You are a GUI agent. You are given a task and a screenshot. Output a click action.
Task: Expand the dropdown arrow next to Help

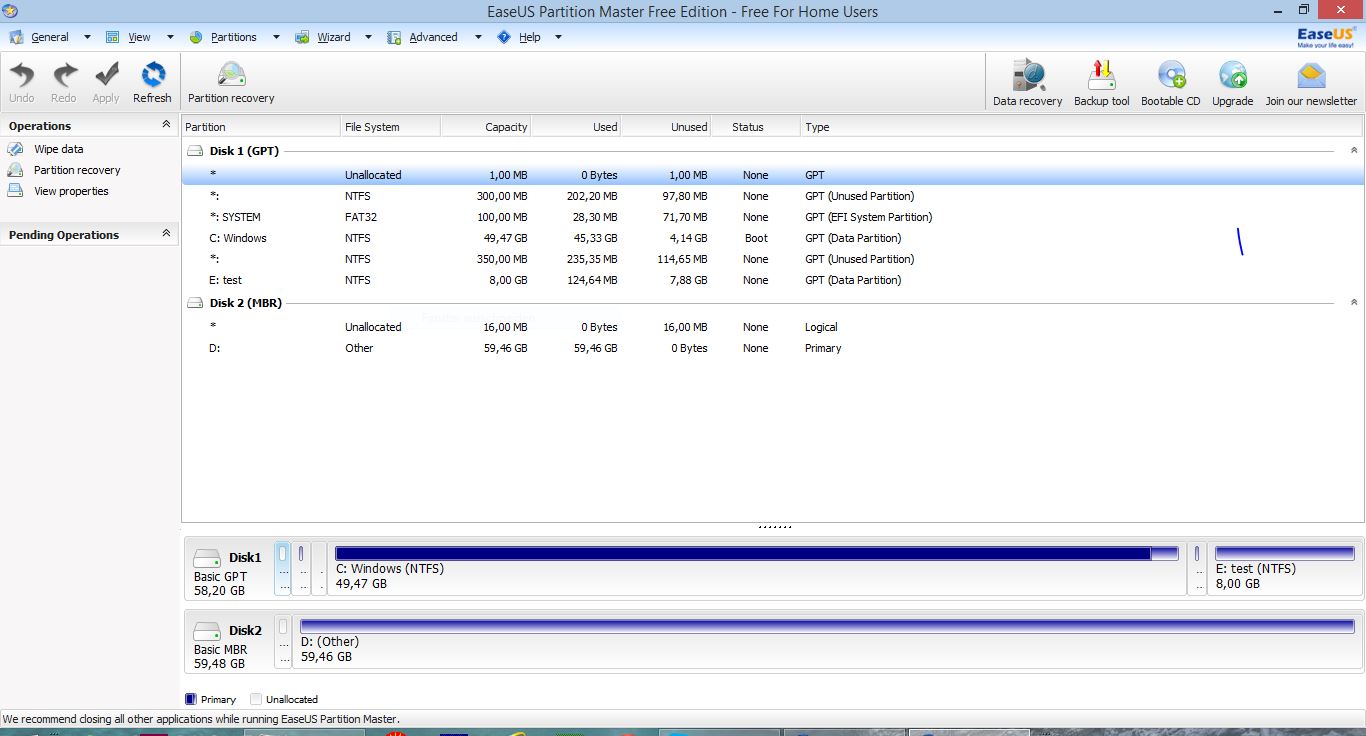[x=558, y=37]
